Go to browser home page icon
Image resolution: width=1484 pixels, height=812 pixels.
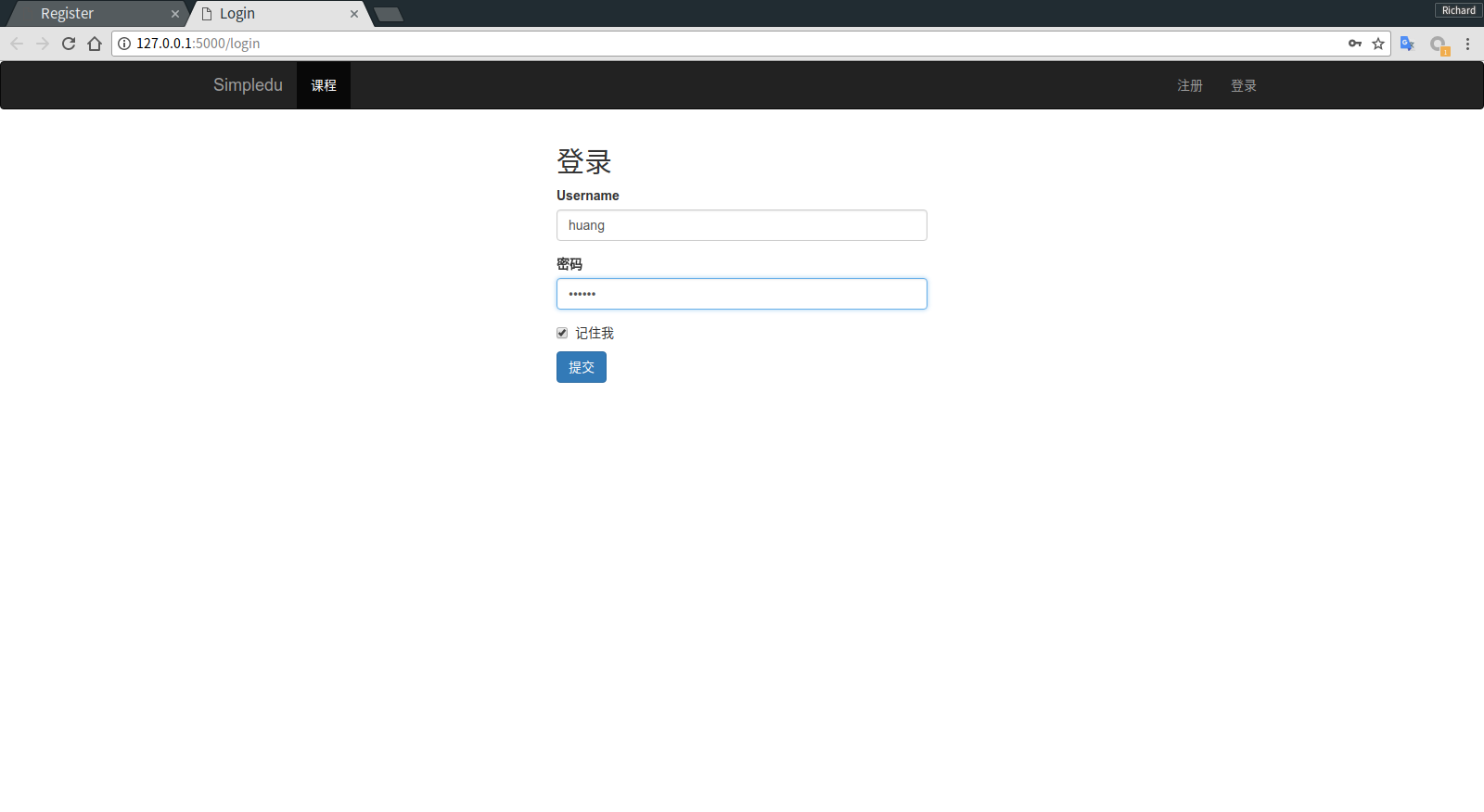95,44
